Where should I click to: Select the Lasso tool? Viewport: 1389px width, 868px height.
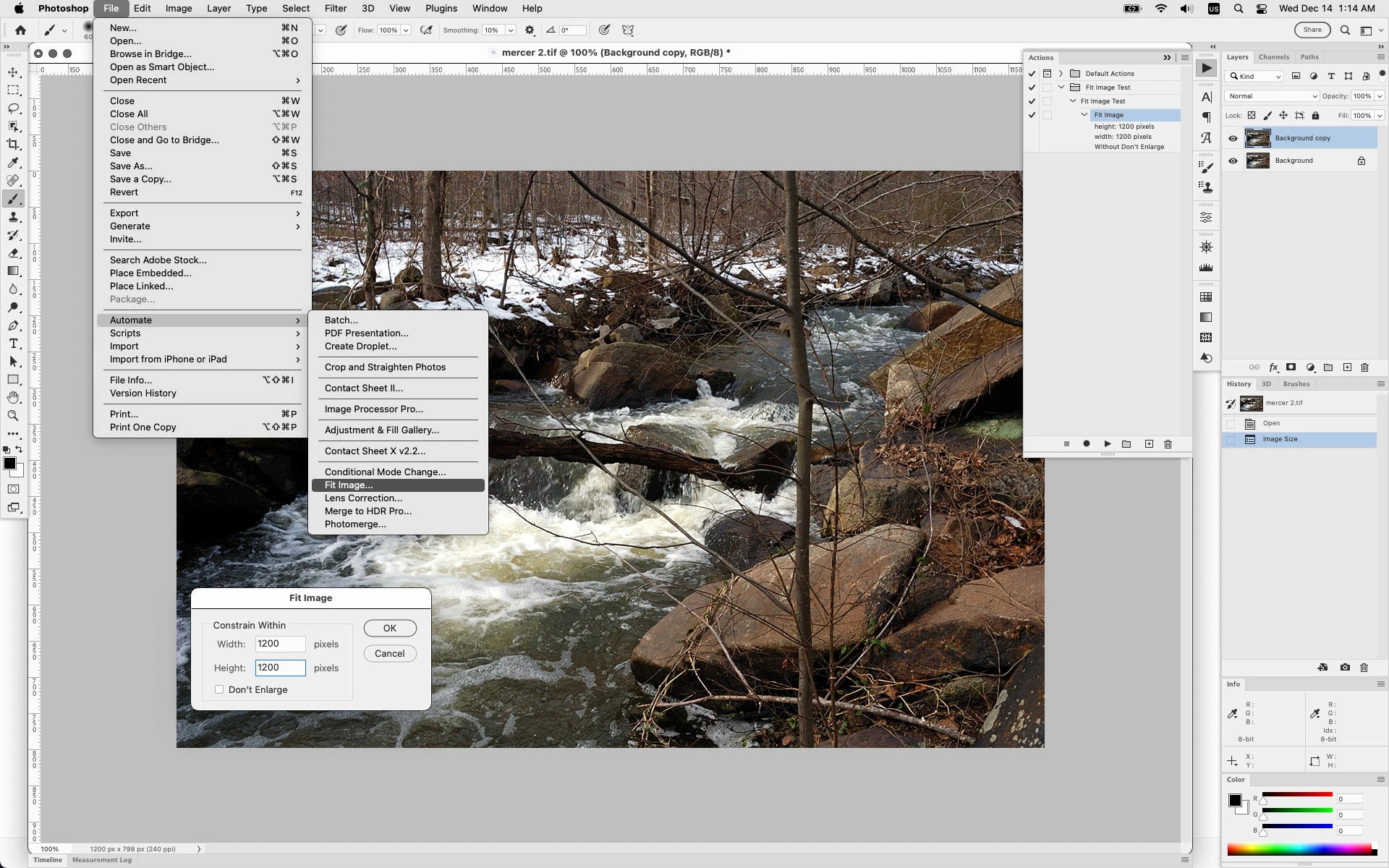coord(13,109)
